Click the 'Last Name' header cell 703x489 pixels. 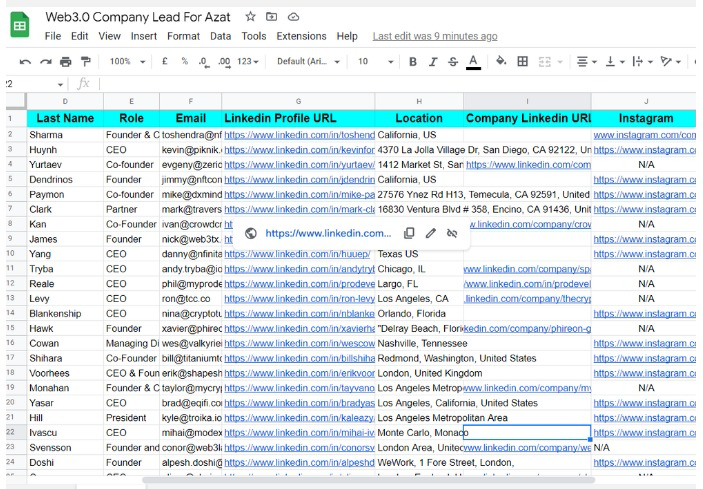(65, 118)
